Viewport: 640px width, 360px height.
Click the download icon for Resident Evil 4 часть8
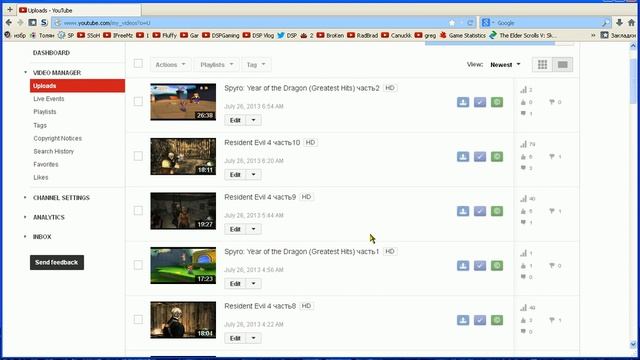pyautogui.click(x=463, y=320)
